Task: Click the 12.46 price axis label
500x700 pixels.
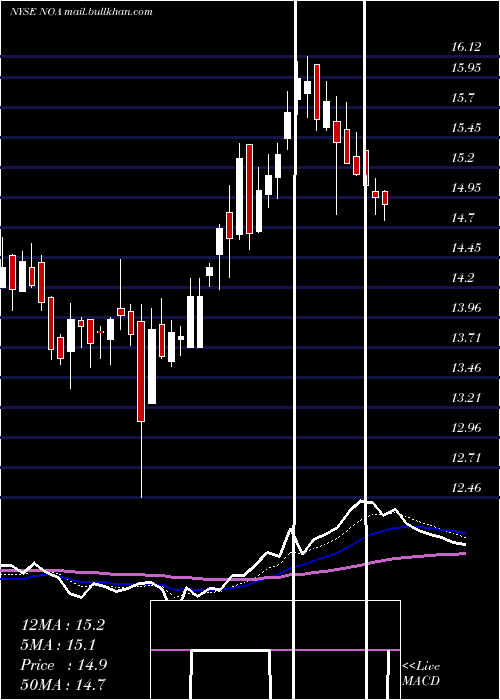Action: pos(466,488)
